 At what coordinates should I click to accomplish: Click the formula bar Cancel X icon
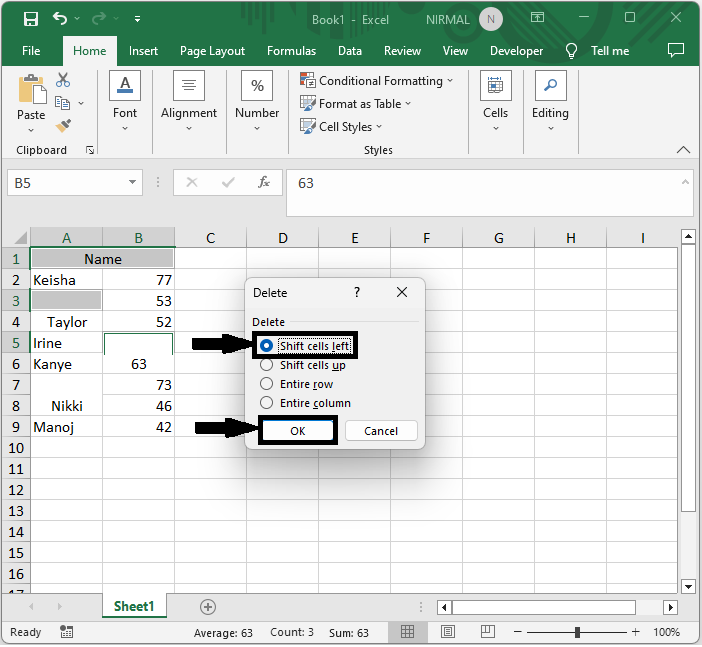pyautogui.click(x=192, y=182)
